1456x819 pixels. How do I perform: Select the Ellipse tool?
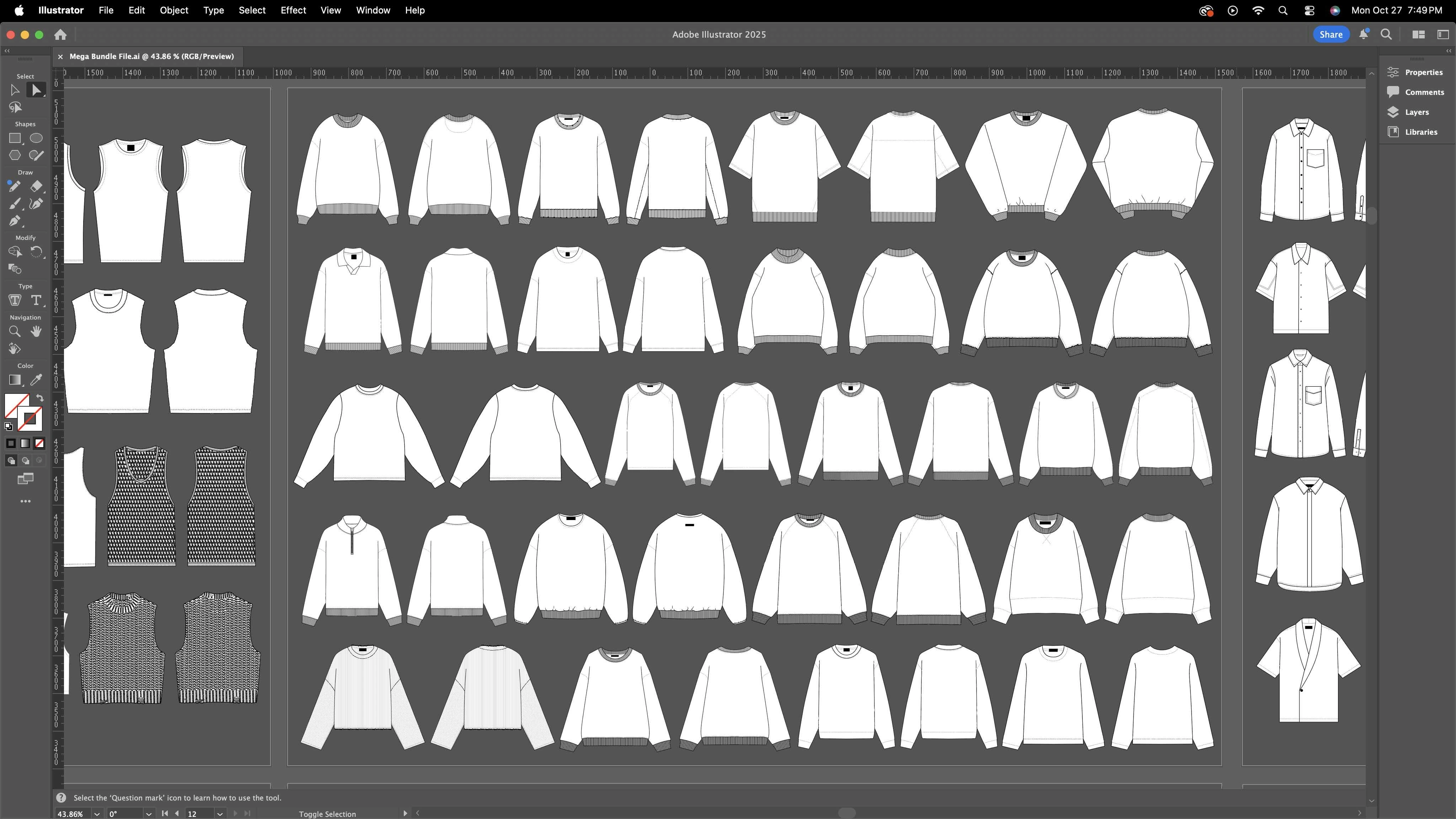(36, 138)
